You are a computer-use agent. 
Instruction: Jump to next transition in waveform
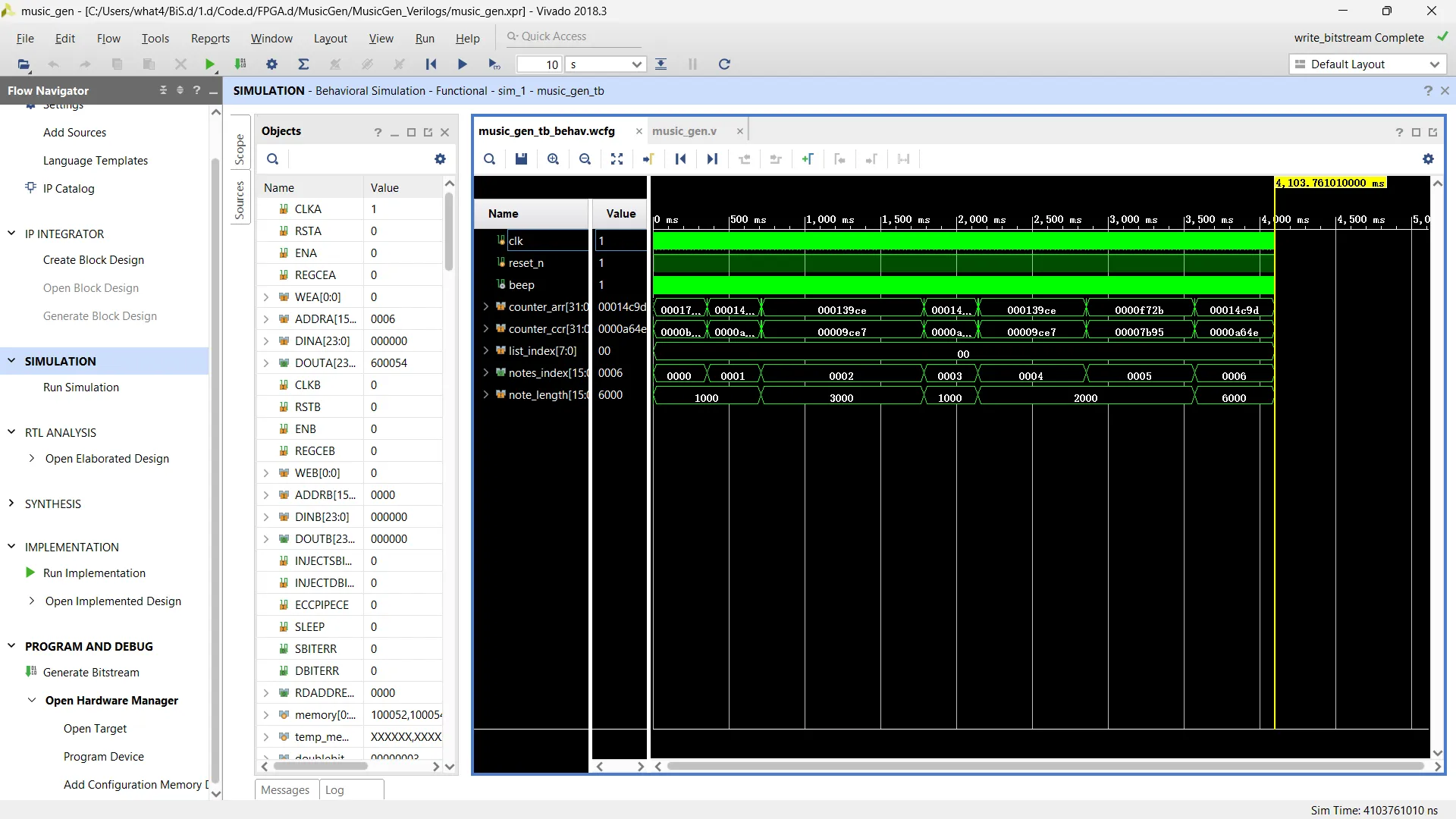776,159
